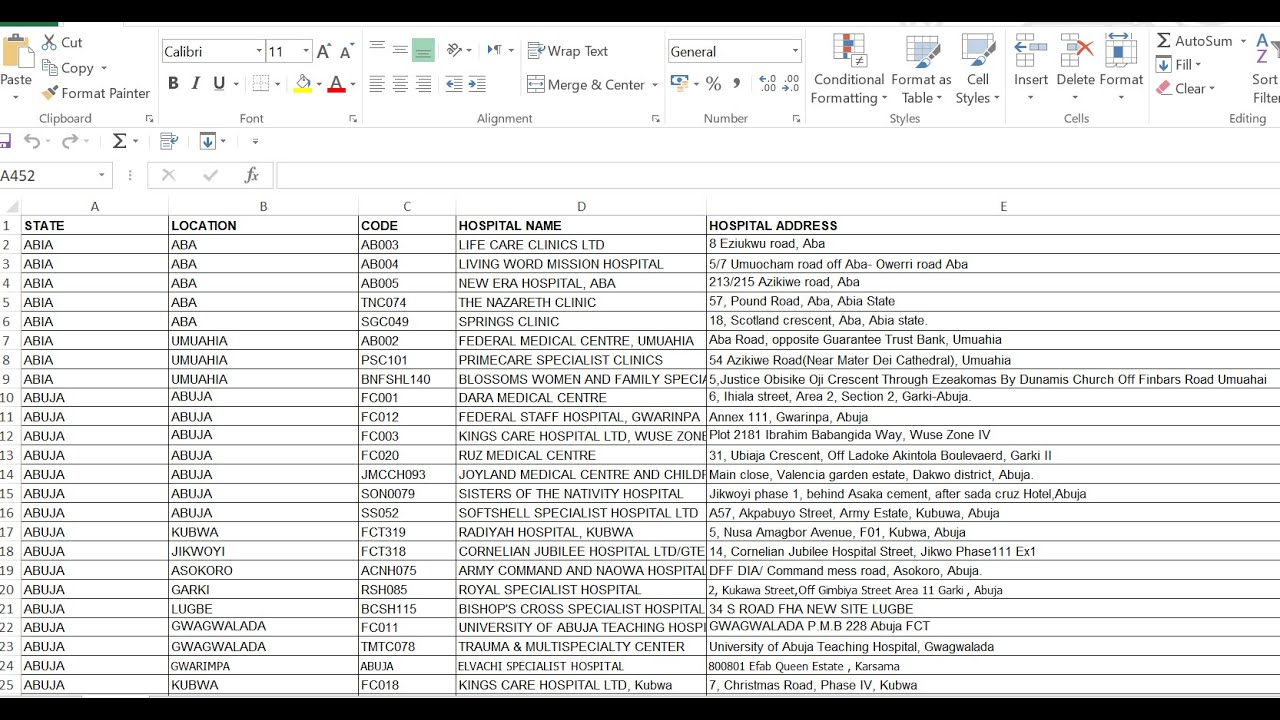Decrease font size with small A icon

346,51
